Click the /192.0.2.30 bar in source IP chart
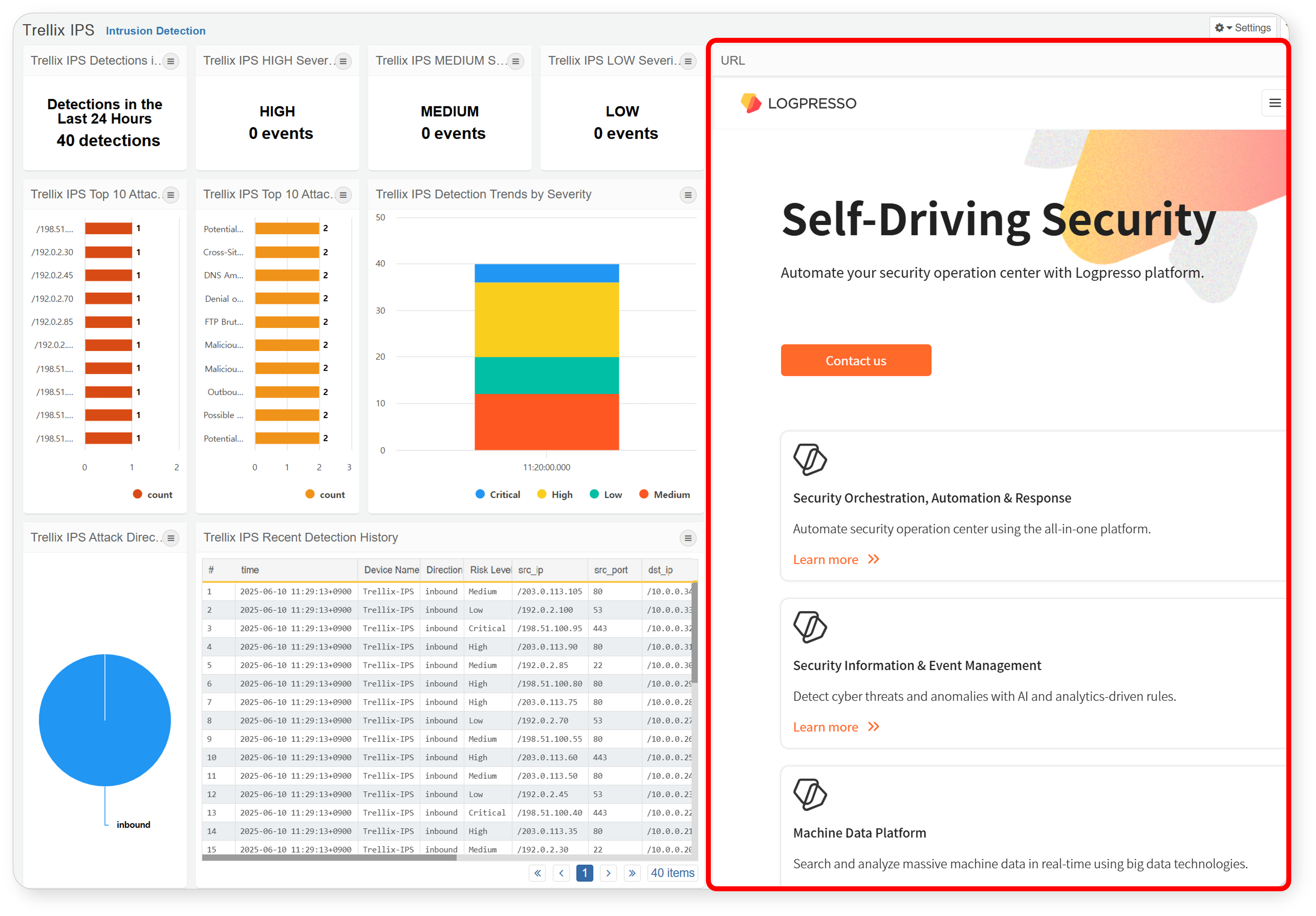Screen dimensions: 1316x916 click(x=108, y=252)
